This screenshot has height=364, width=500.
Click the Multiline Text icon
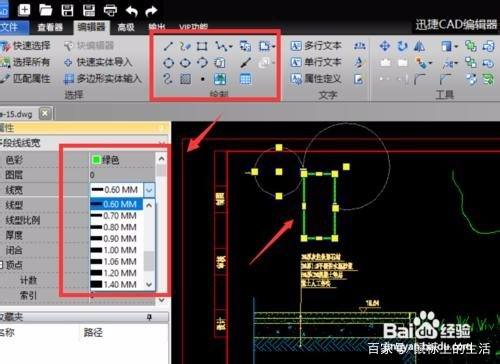pyautogui.click(x=296, y=46)
